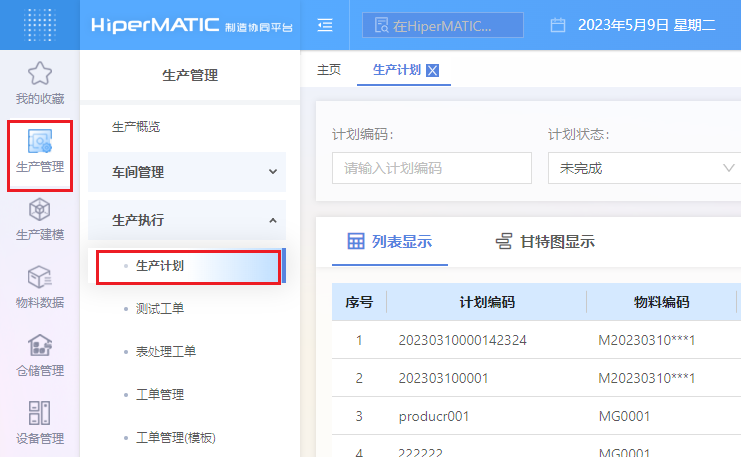The width and height of the screenshot is (741, 457).
Task: Focus the 在HiperMATIC search field
Action: [x=443, y=25]
